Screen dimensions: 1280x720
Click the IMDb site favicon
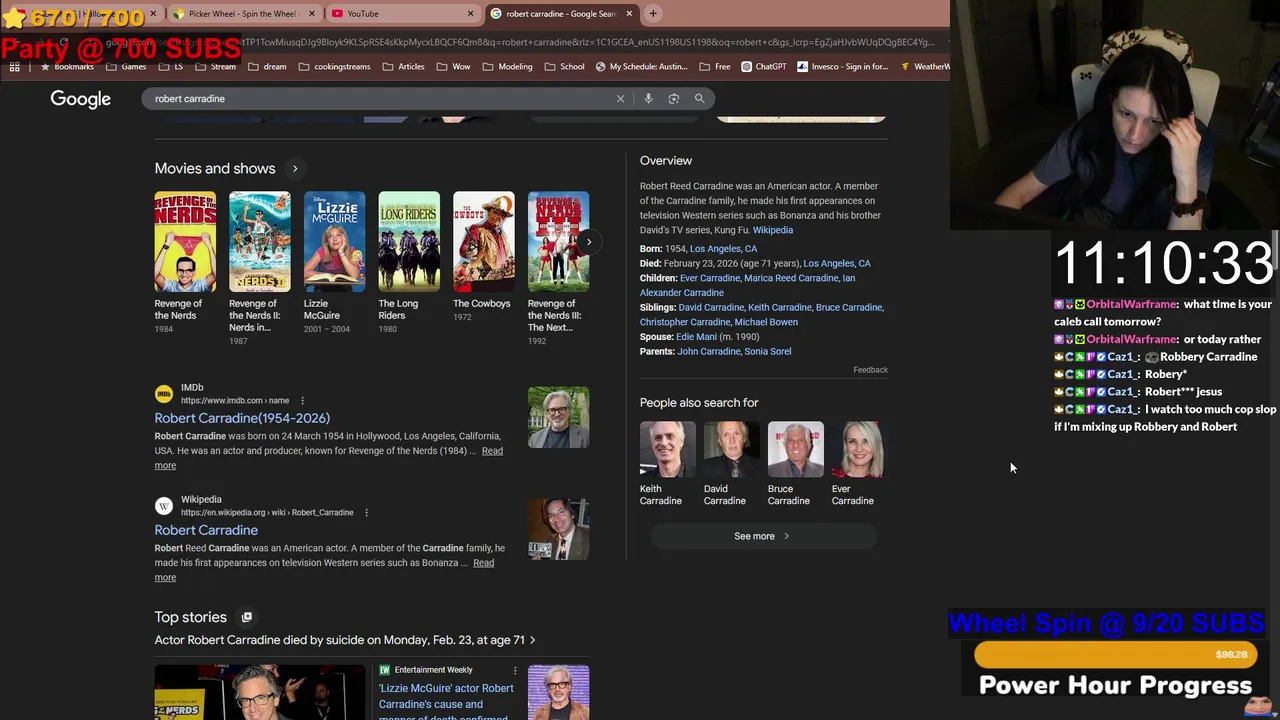164,394
